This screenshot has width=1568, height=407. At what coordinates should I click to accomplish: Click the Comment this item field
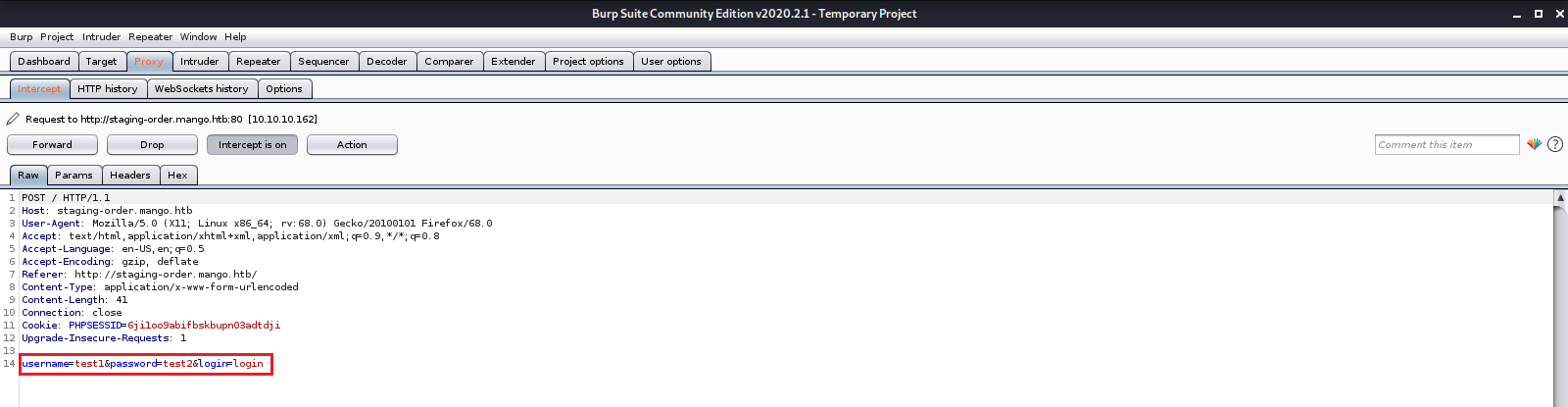[1446, 144]
